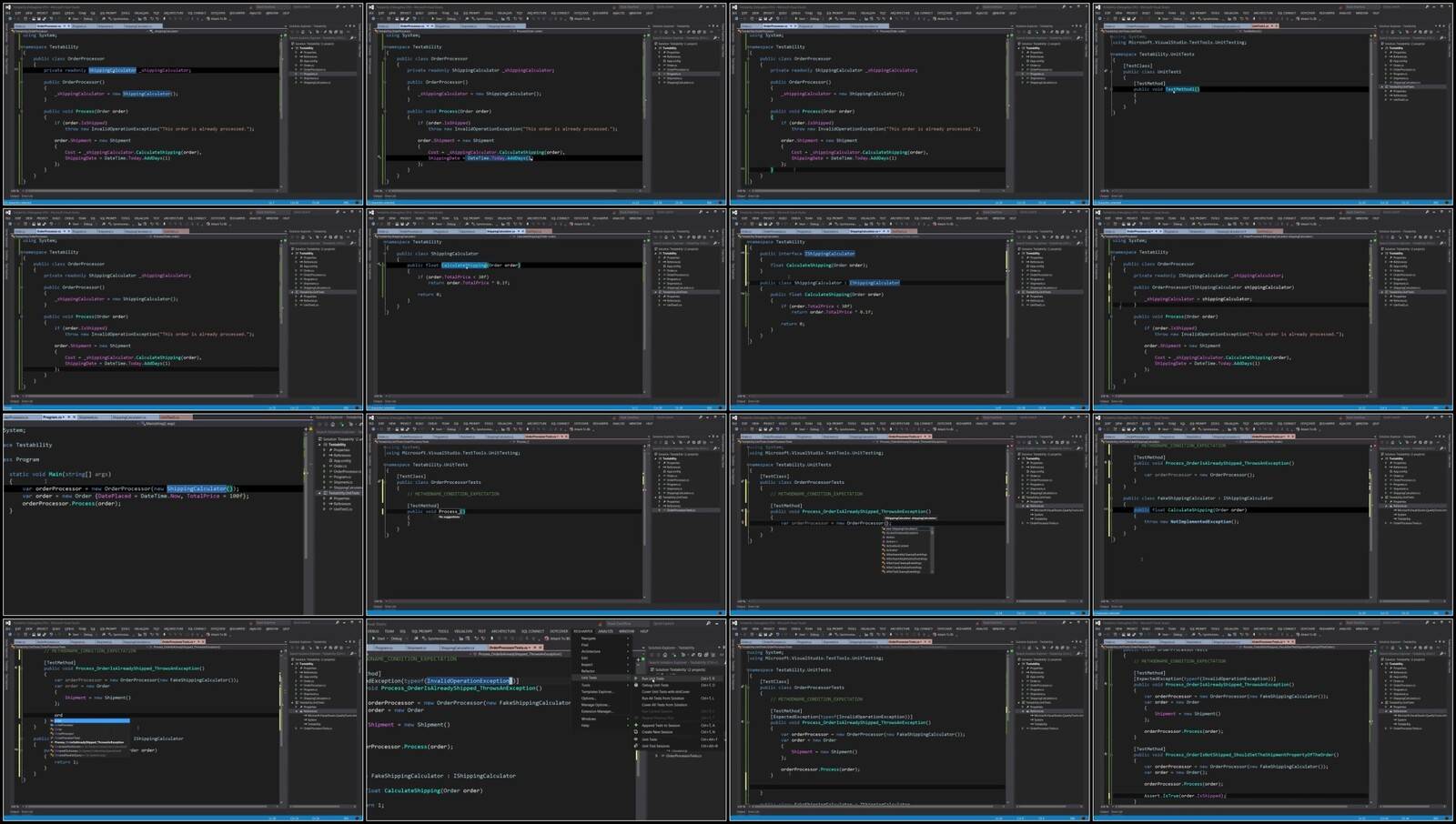Screen dimensions: 1456x824
Task: Open the UnitTest1 TestMethod1 frame
Action: [1272, 104]
